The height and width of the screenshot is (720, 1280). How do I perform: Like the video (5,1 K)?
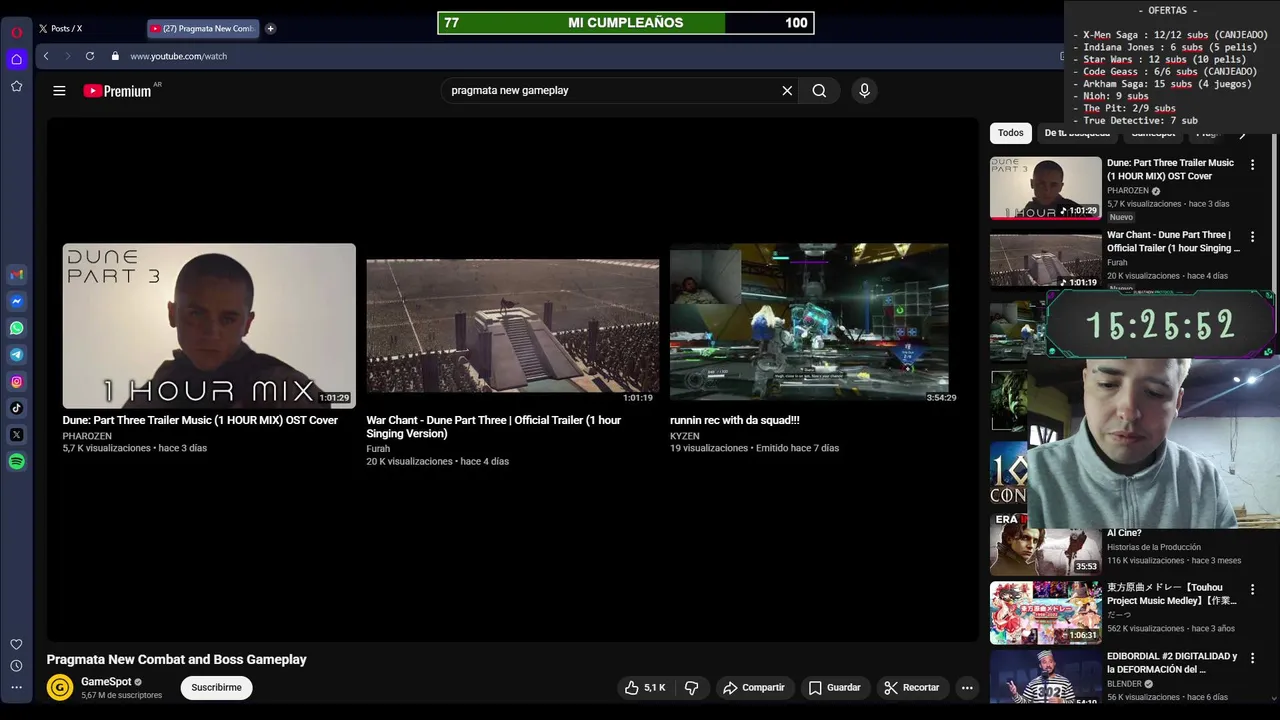645,688
